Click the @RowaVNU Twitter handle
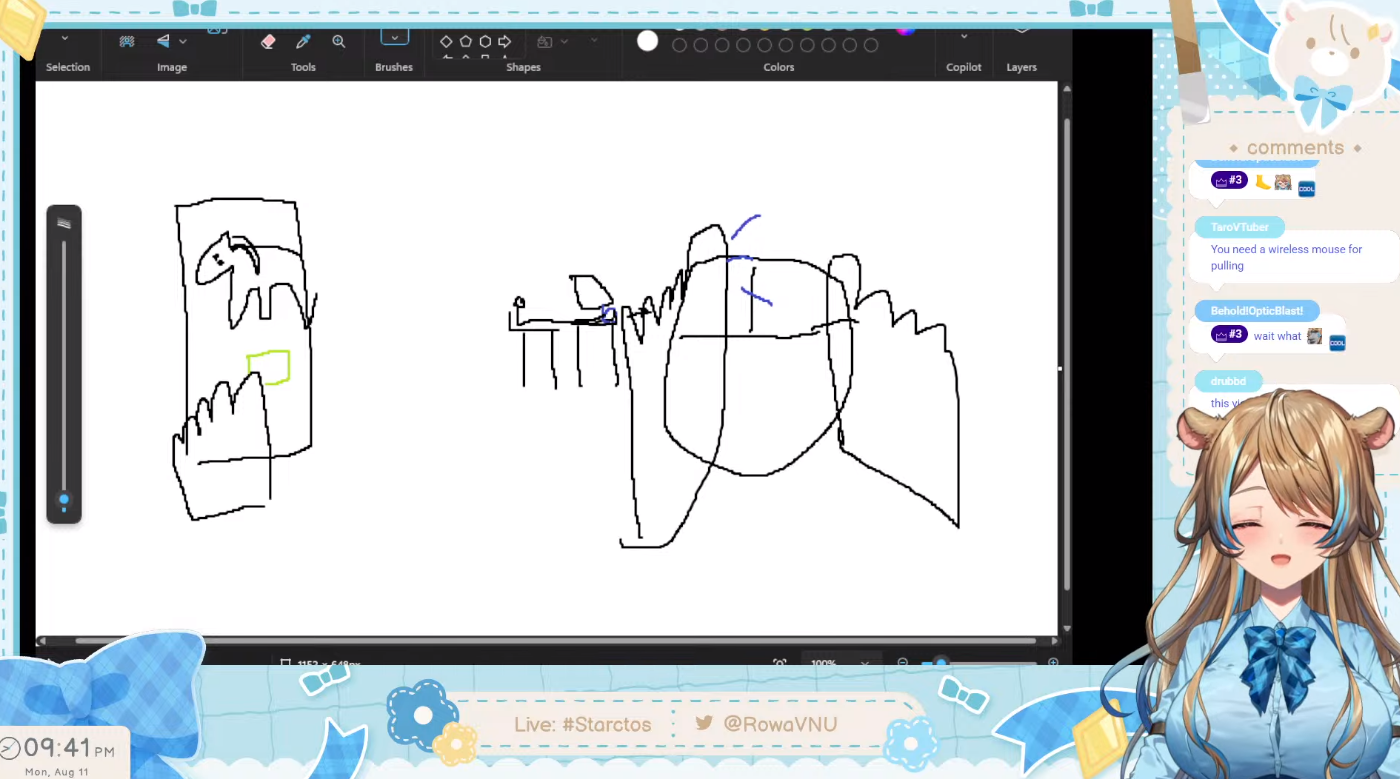 point(780,724)
